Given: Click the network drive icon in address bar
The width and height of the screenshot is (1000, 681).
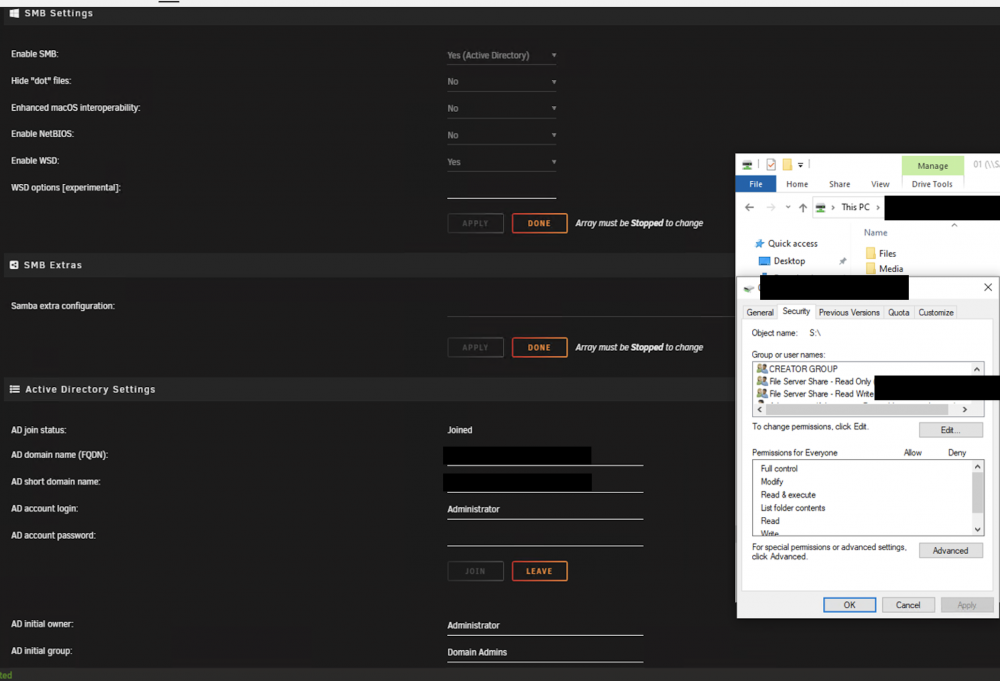Looking at the screenshot, I should pos(821,207).
